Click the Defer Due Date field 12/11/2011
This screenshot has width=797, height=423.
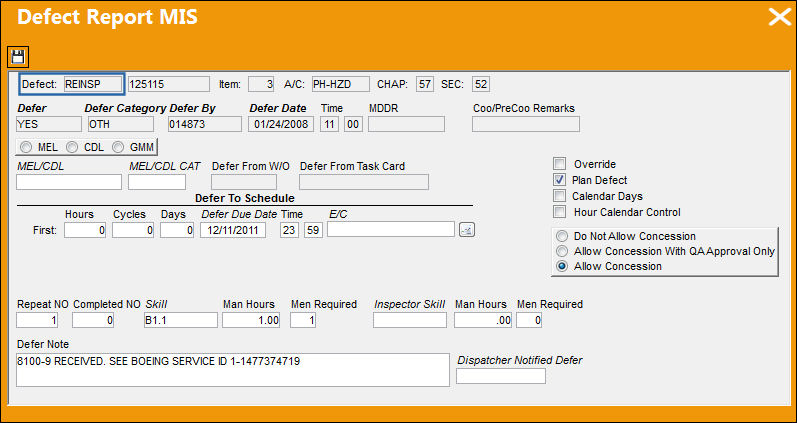(x=233, y=230)
